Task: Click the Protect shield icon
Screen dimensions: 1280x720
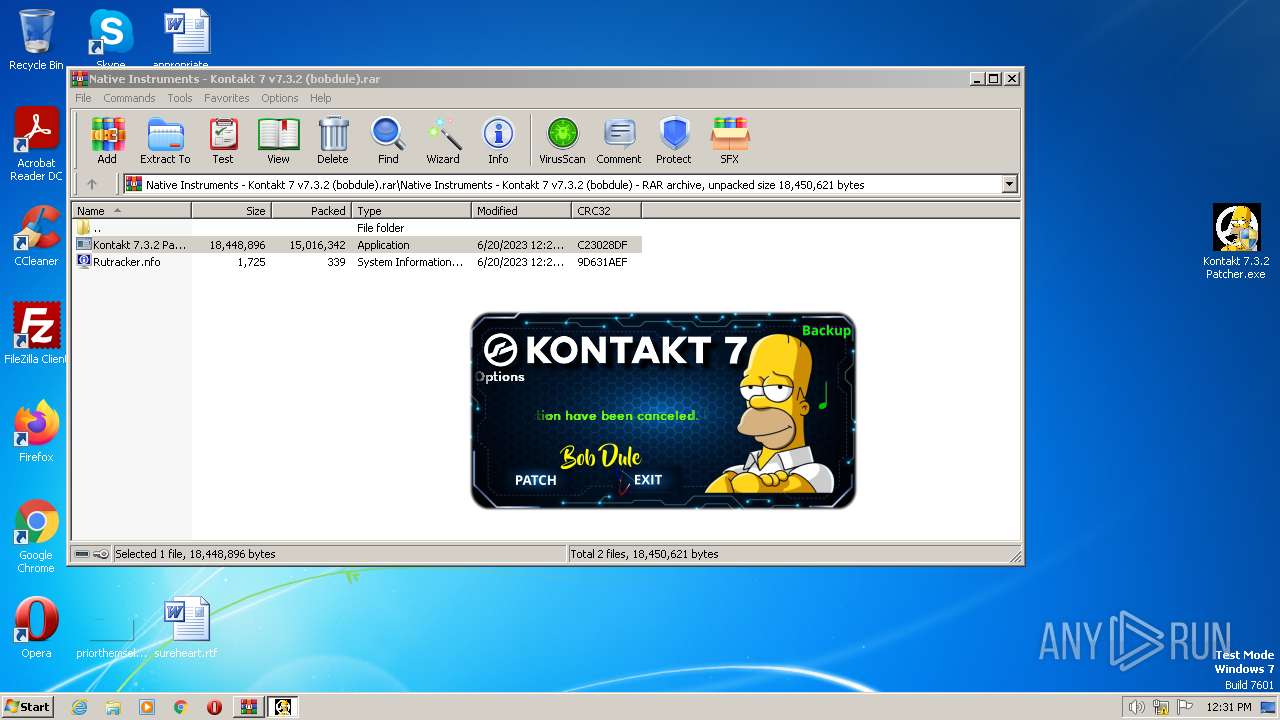Action: point(674,140)
